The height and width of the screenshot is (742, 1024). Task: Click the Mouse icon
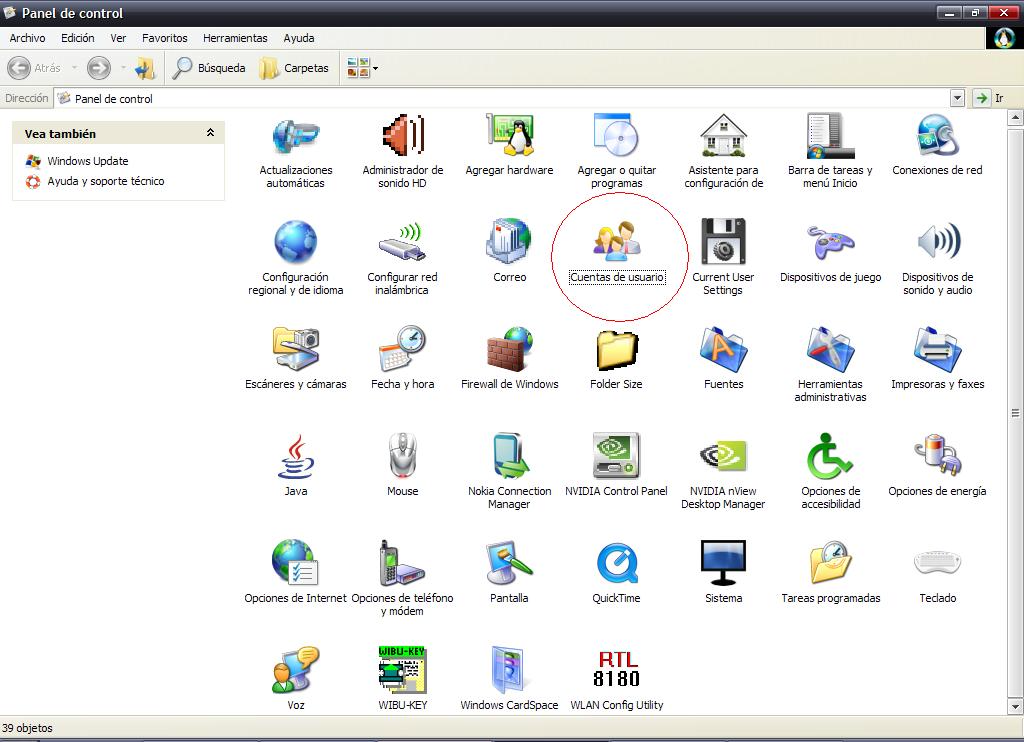tap(402, 455)
